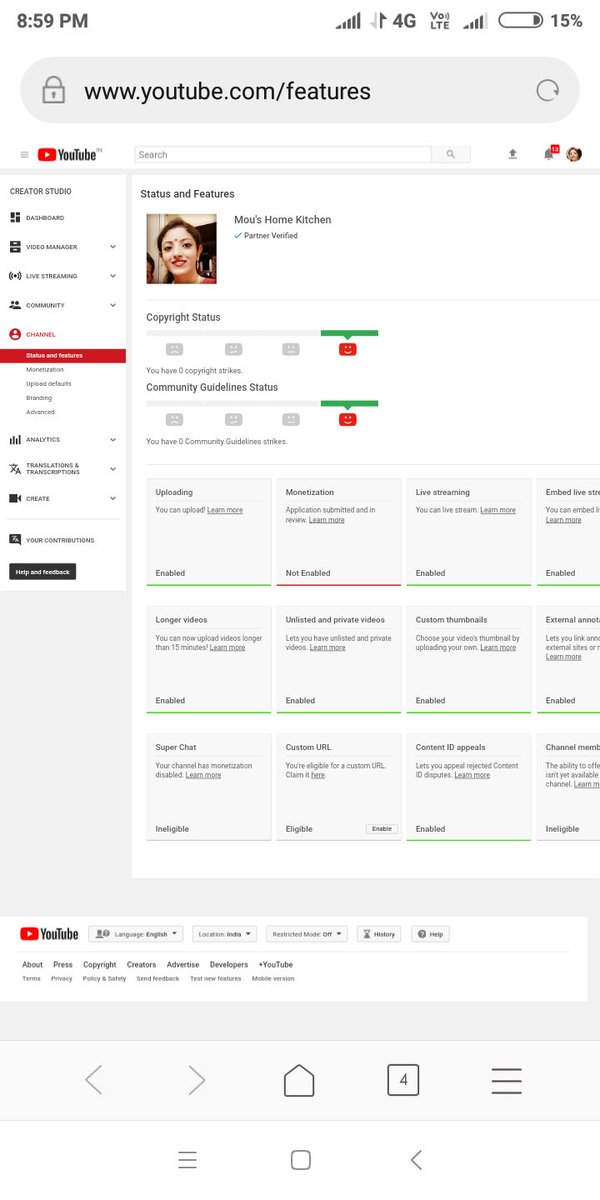Image resolution: width=600 pixels, height=1200 pixels.
Task: Expand the Live Streaming section chevron
Action: click(x=113, y=276)
